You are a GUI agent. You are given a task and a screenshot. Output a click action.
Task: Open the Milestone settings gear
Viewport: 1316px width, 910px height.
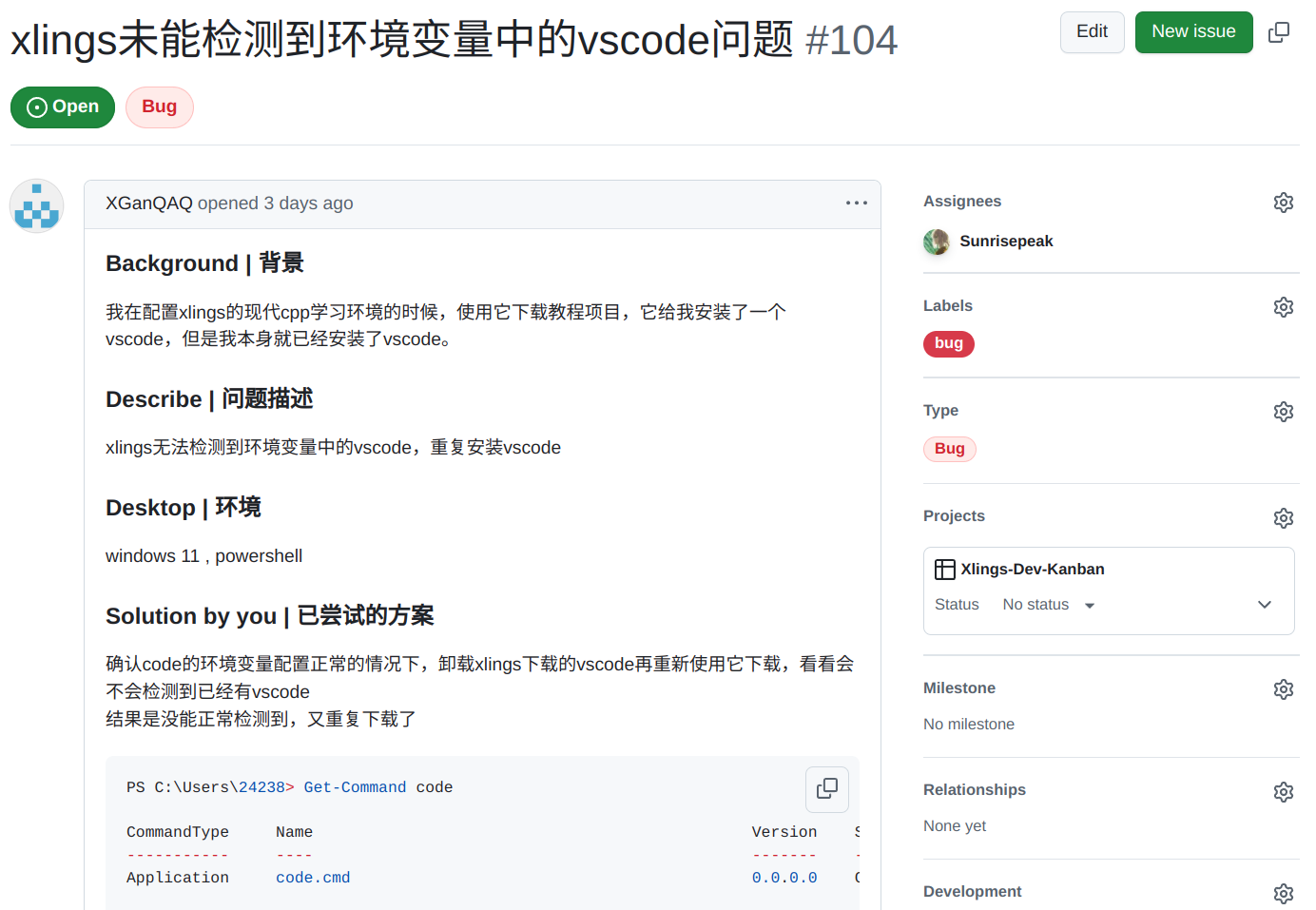click(1284, 689)
